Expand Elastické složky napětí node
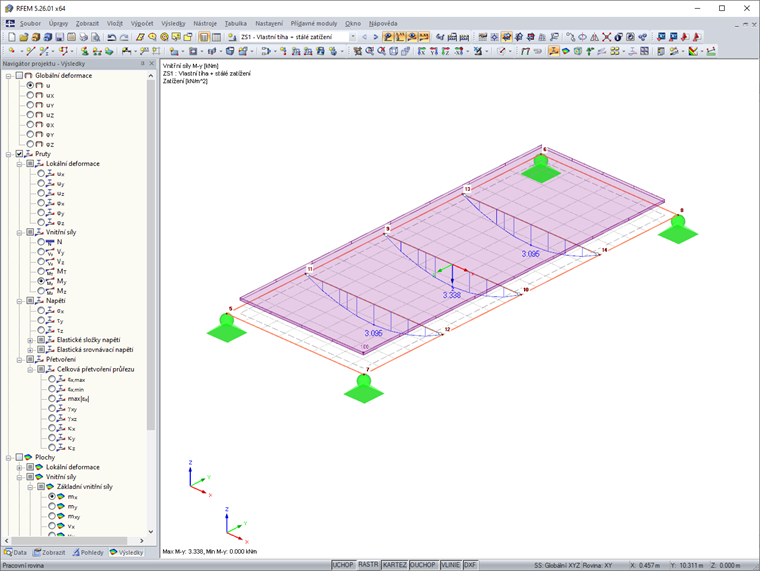 (x=30, y=340)
